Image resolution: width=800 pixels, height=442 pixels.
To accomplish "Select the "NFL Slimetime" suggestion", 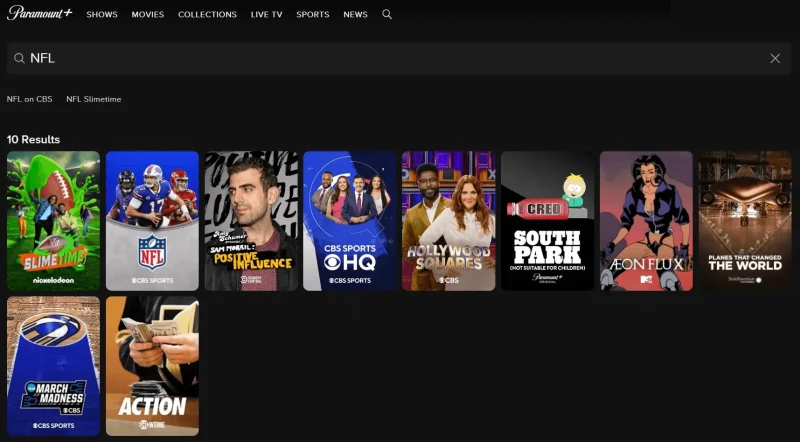I will click(x=94, y=99).
